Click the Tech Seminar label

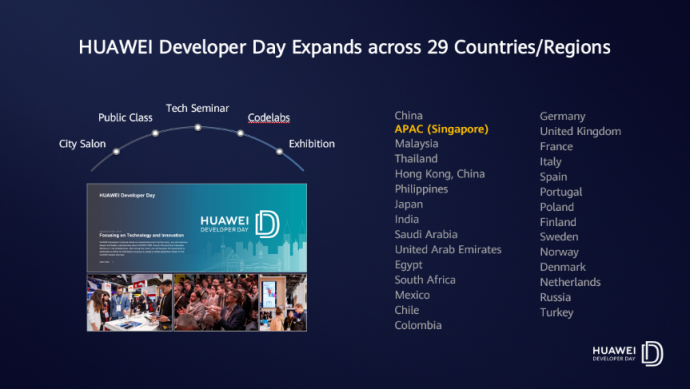[198, 108]
